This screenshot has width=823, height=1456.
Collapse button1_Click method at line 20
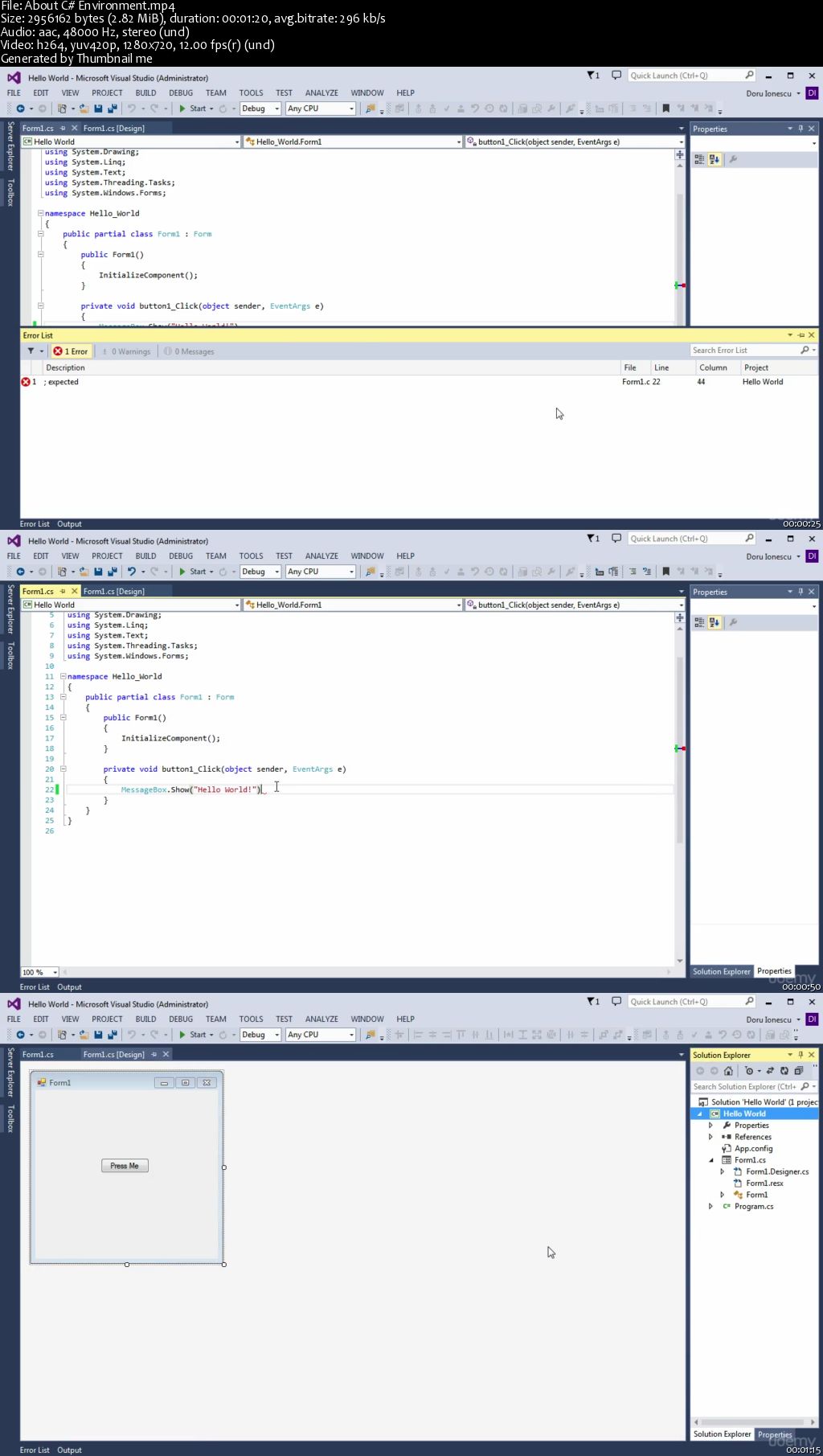coord(63,769)
